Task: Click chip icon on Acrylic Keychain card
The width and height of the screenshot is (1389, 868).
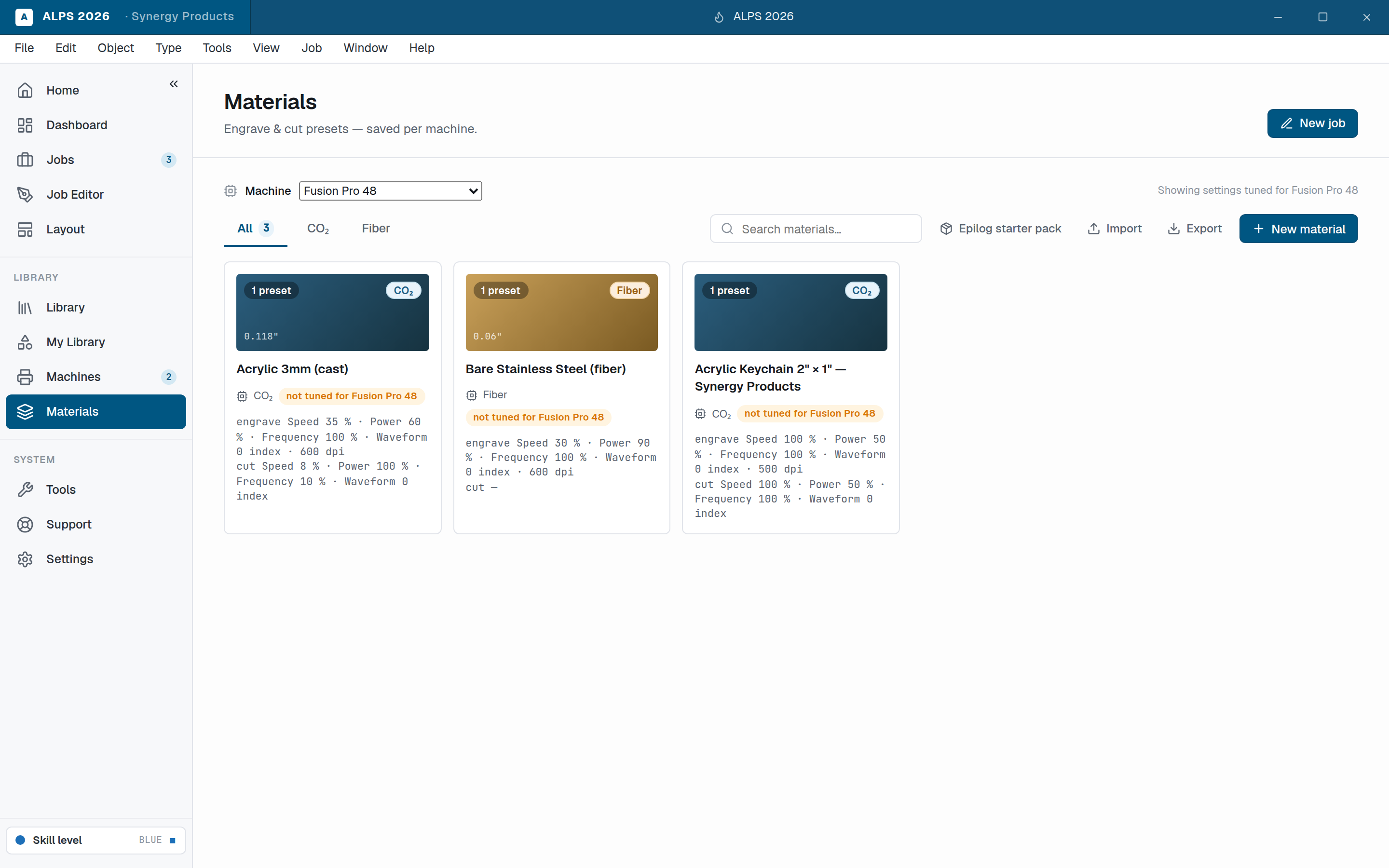Action: (x=700, y=413)
